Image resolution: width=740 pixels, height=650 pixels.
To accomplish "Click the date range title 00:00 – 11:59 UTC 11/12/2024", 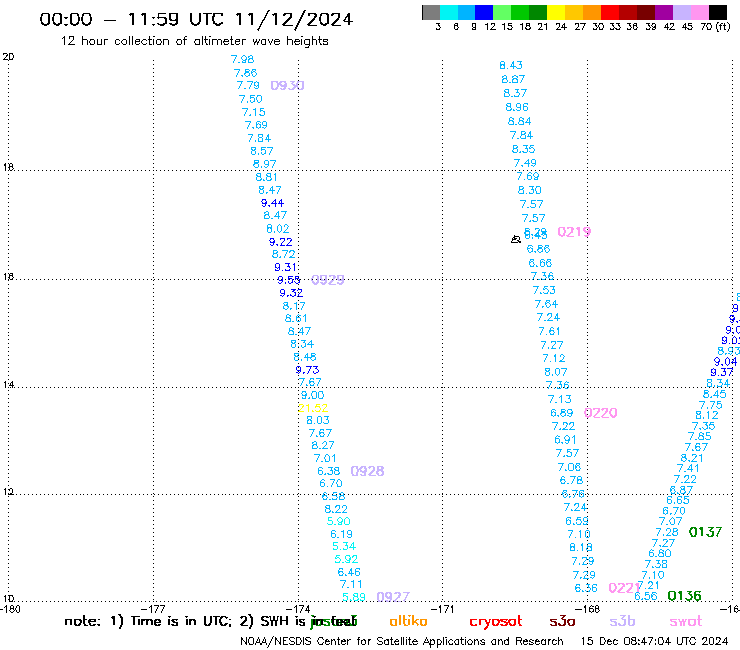I will pos(196,19).
